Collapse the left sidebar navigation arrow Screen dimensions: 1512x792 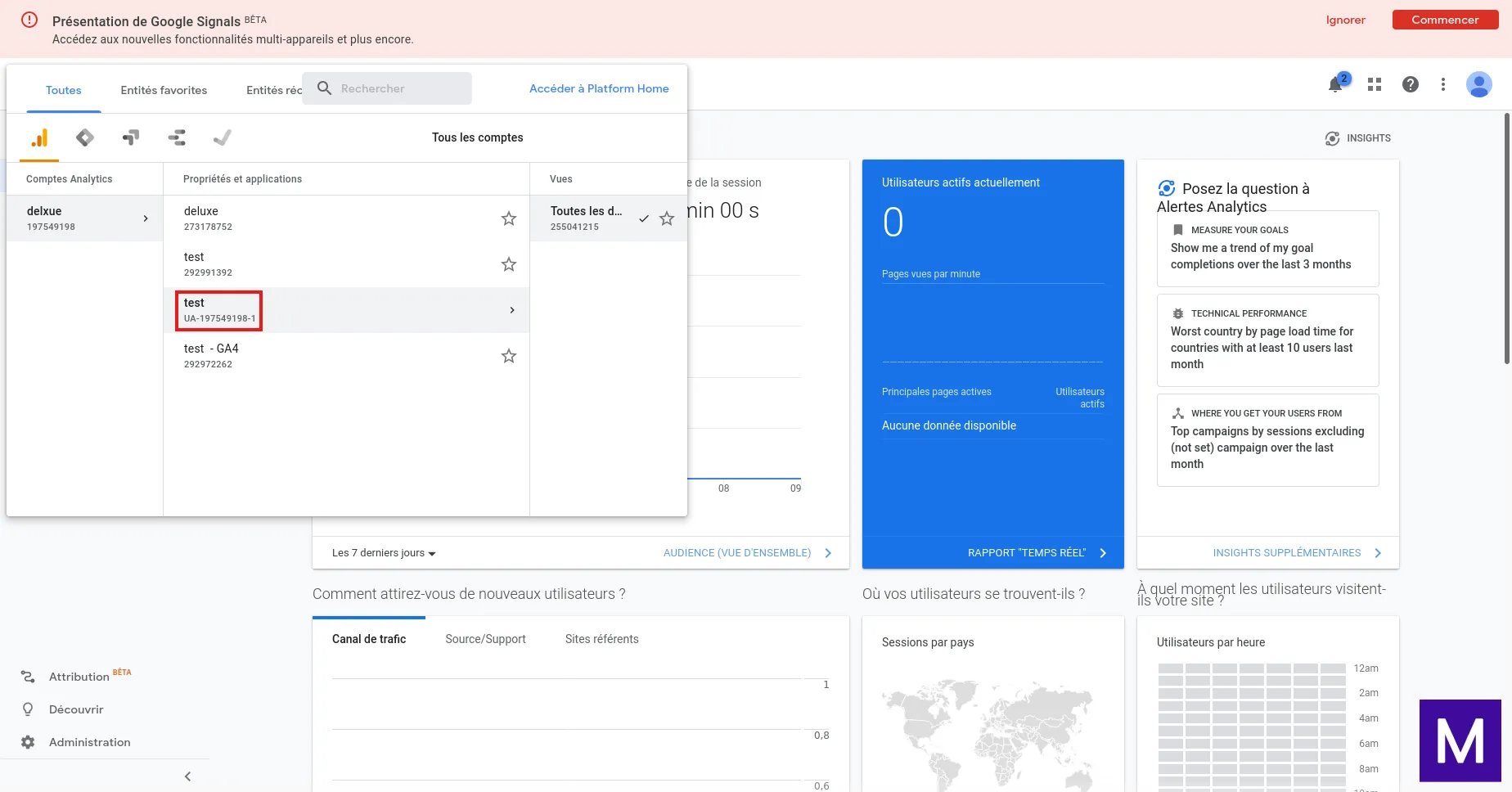click(x=187, y=776)
